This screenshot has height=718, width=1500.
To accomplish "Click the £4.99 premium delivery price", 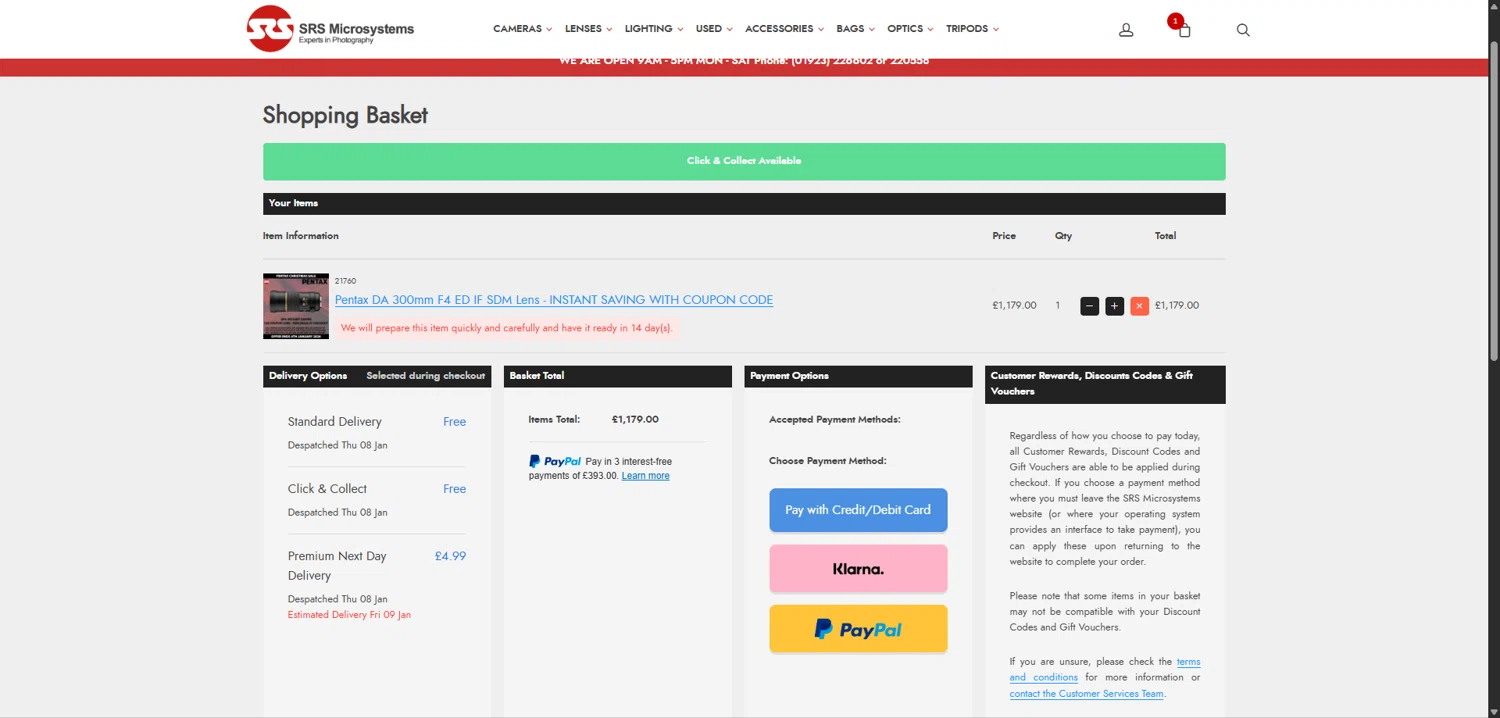I will click(450, 556).
